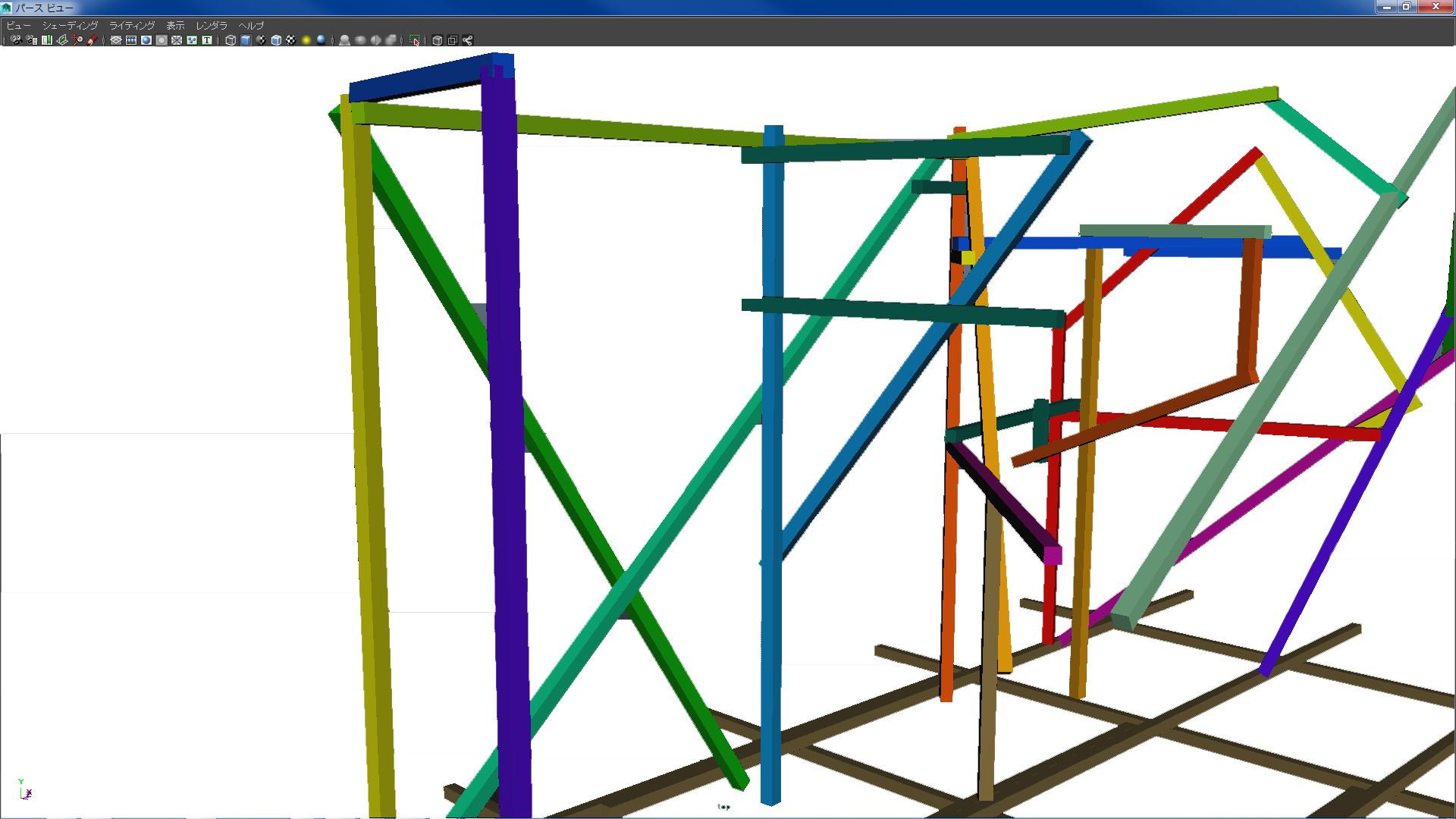Image resolution: width=1456 pixels, height=819 pixels.
Task: Toggle the safe title overlay
Action: click(207, 40)
